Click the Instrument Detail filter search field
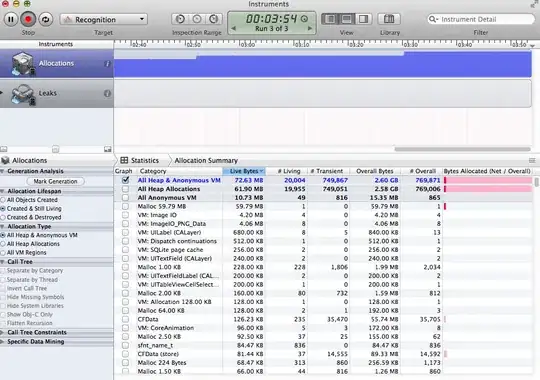 coord(481,19)
